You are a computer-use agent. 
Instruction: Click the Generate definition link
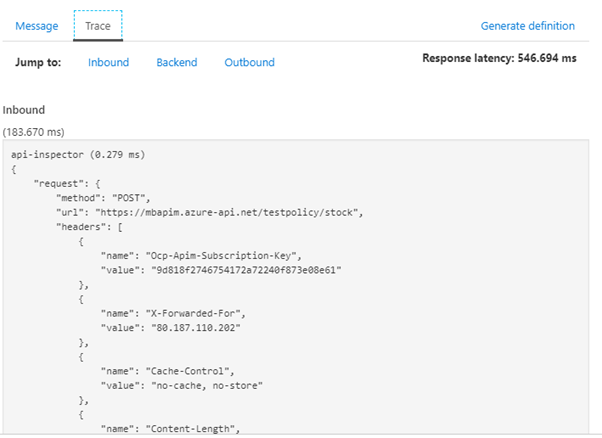(x=527, y=26)
